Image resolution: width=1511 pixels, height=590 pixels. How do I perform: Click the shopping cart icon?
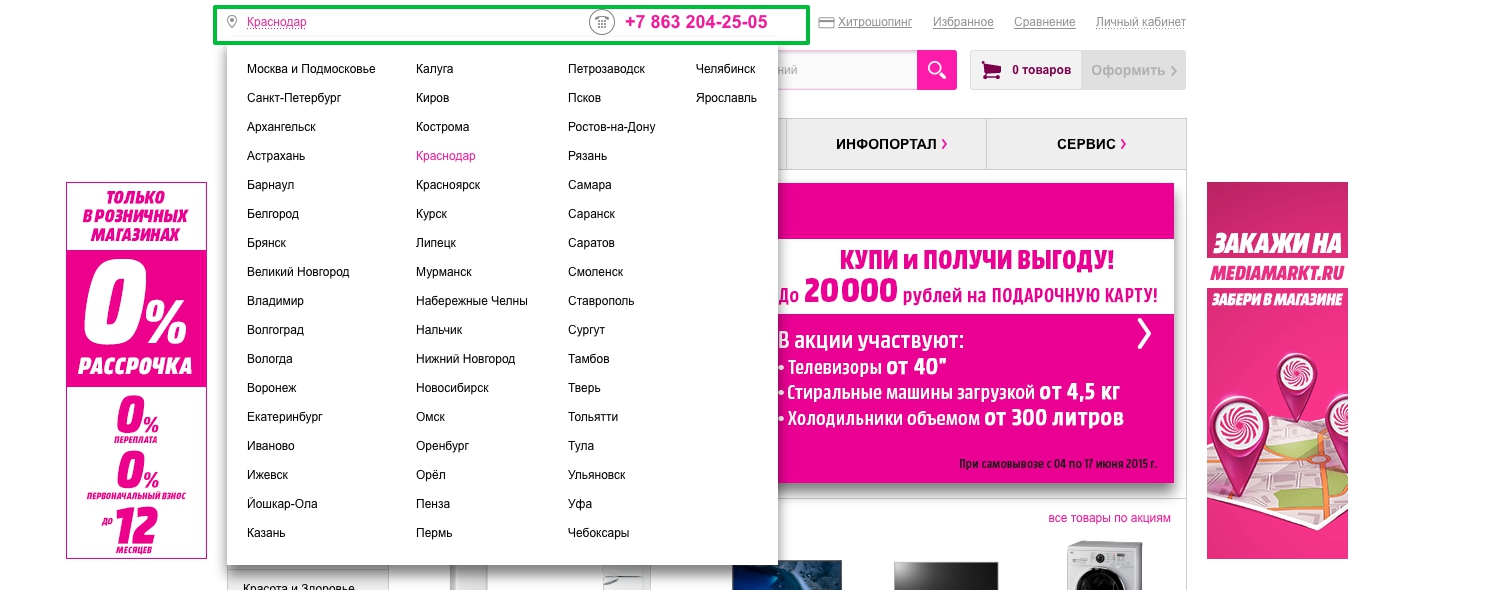991,70
